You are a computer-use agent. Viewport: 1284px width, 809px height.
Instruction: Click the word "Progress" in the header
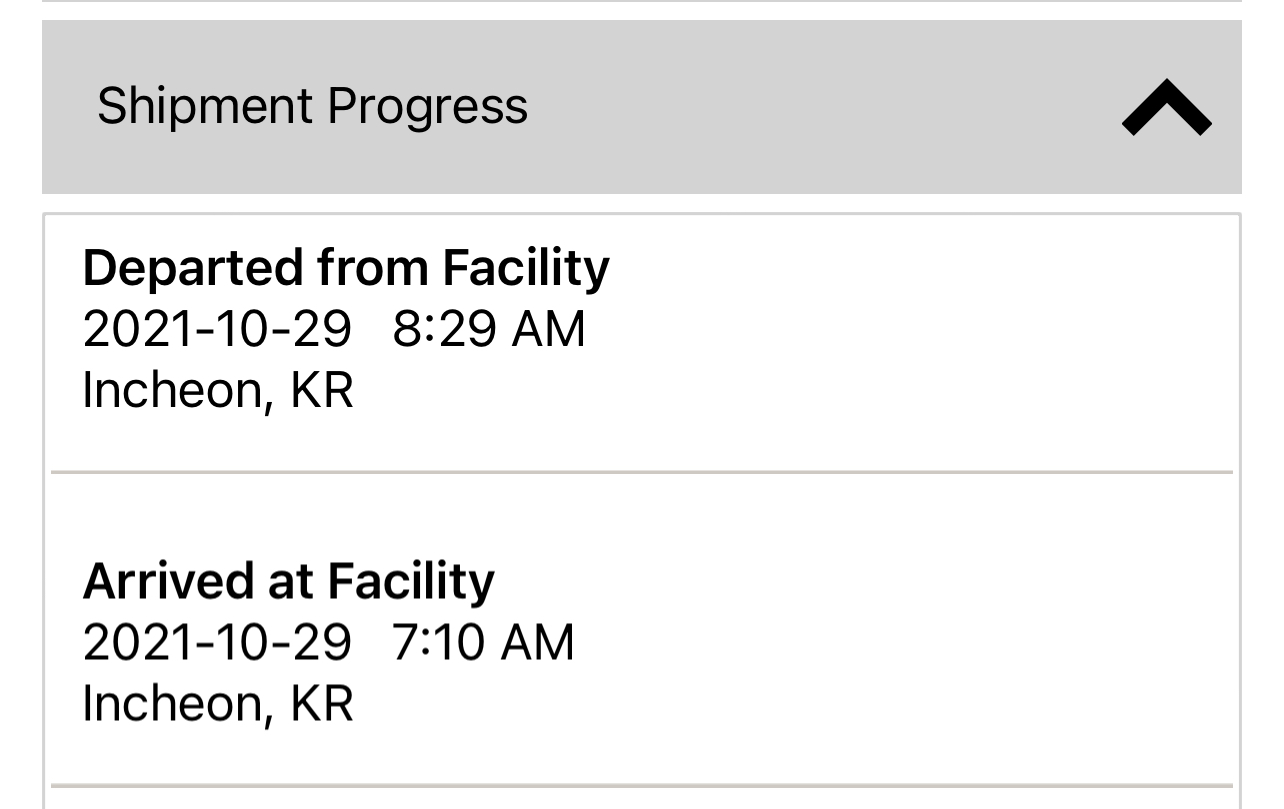point(427,106)
